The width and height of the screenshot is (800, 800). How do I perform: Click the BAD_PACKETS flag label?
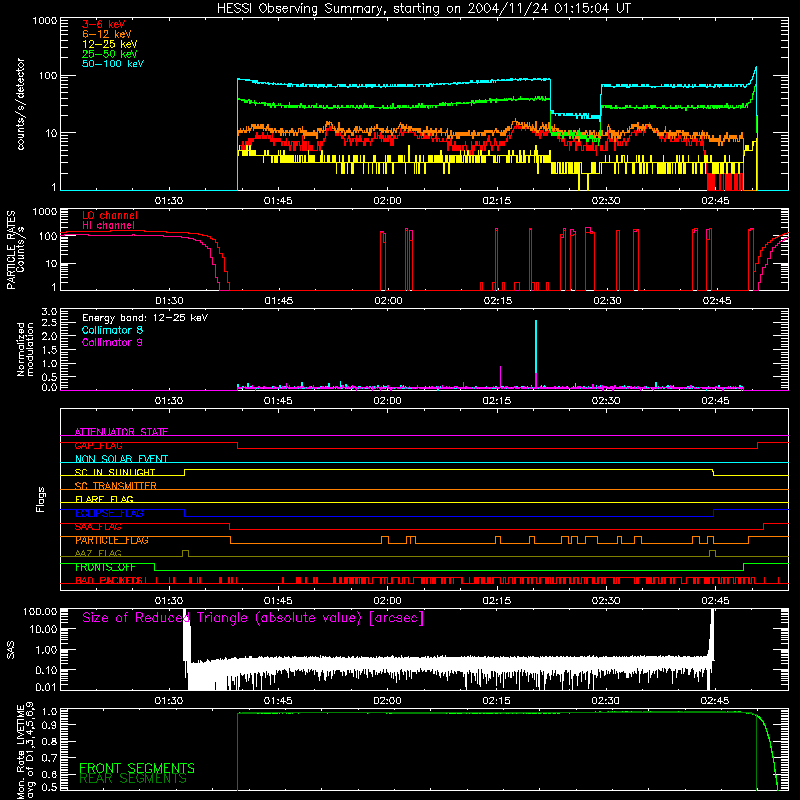(x=110, y=581)
